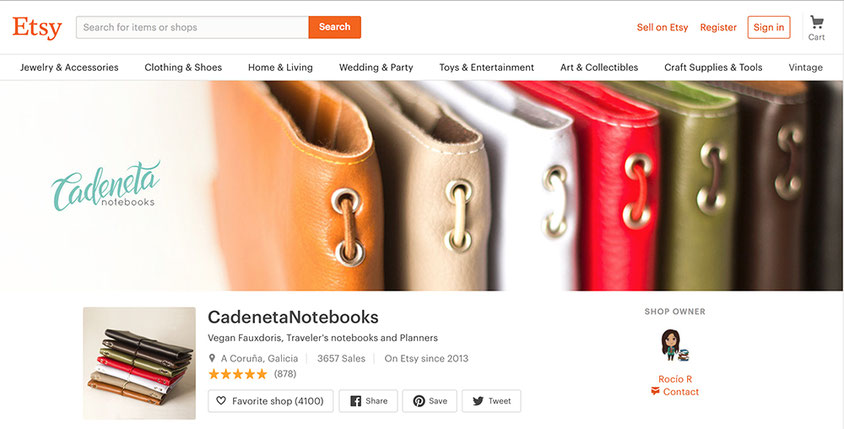This screenshot has width=844, height=429.
Task: Contact the shop owner Rocío R
Action: click(x=674, y=392)
